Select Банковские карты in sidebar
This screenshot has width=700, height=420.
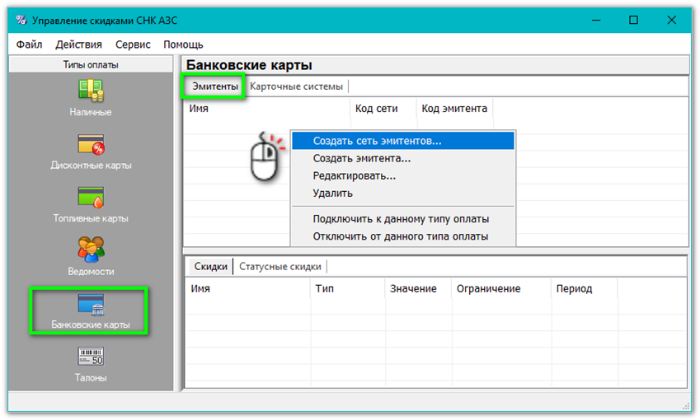(x=91, y=310)
